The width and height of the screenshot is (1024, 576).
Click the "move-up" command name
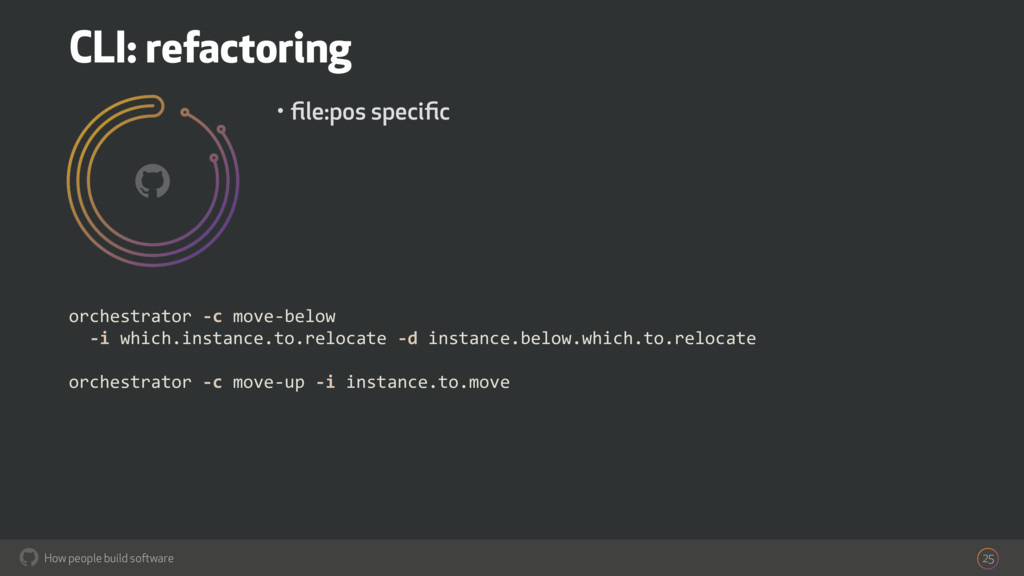pos(268,382)
